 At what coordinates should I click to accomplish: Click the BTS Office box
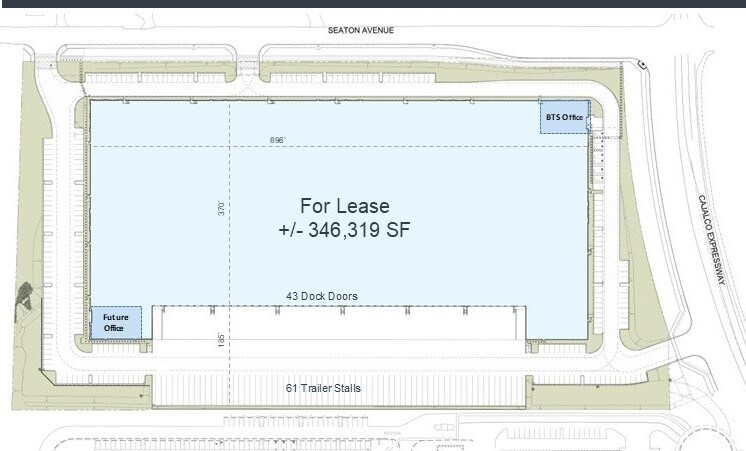tap(562, 117)
